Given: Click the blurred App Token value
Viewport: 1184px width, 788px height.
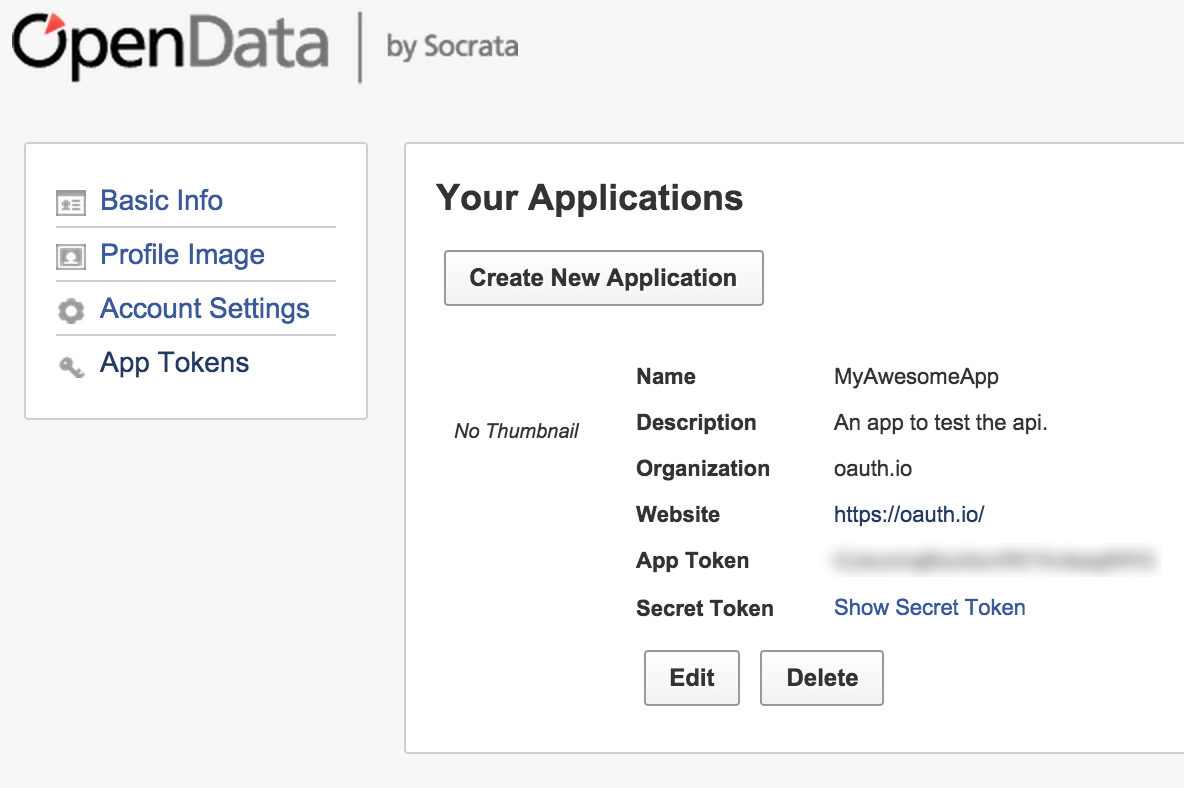Looking at the screenshot, I should pos(994,560).
